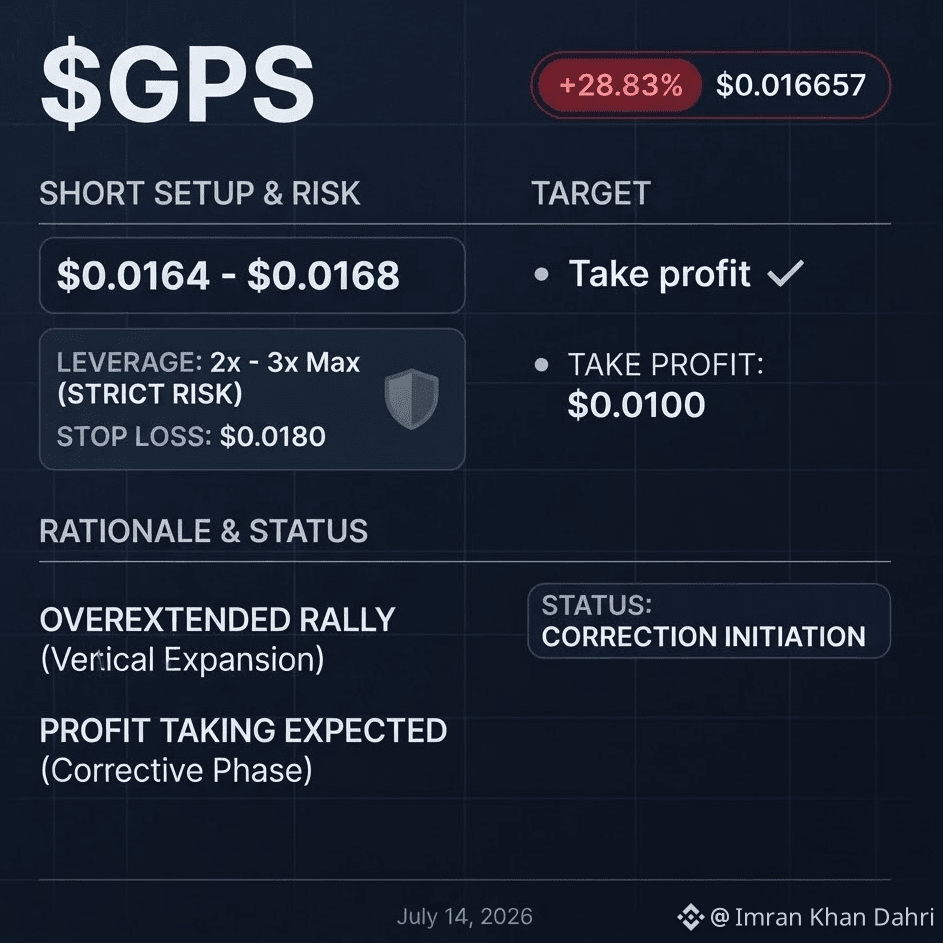Click the TARGET section heading
943x943 pixels.
[591, 193]
